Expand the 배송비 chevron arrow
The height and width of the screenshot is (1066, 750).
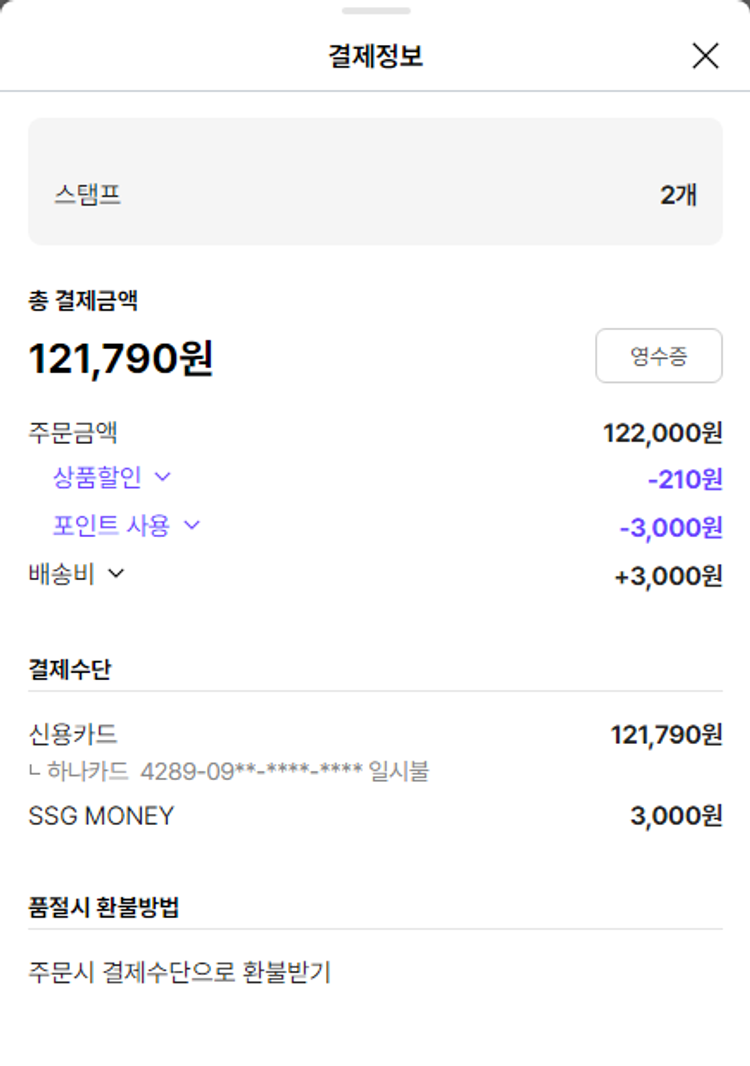pos(116,573)
